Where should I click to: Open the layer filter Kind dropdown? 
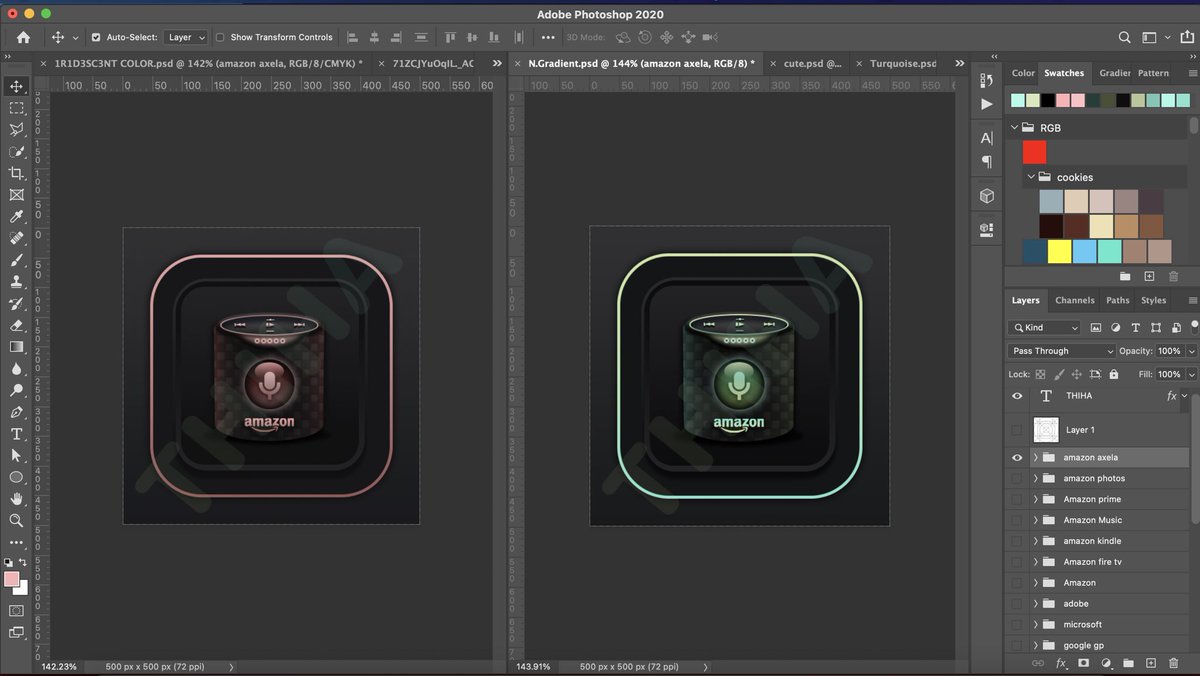point(1044,327)
